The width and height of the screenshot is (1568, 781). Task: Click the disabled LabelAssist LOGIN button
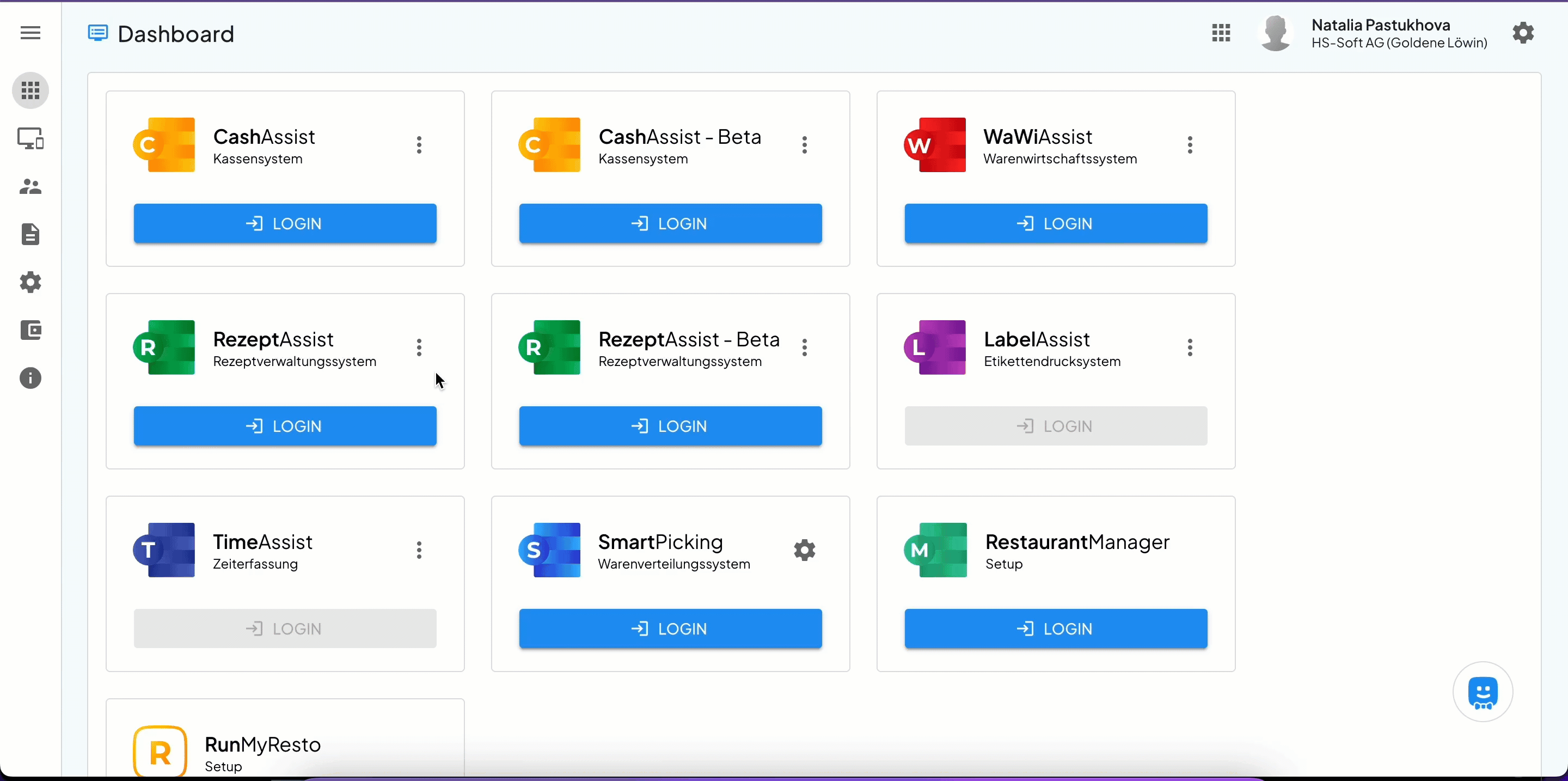(1056, 426)
